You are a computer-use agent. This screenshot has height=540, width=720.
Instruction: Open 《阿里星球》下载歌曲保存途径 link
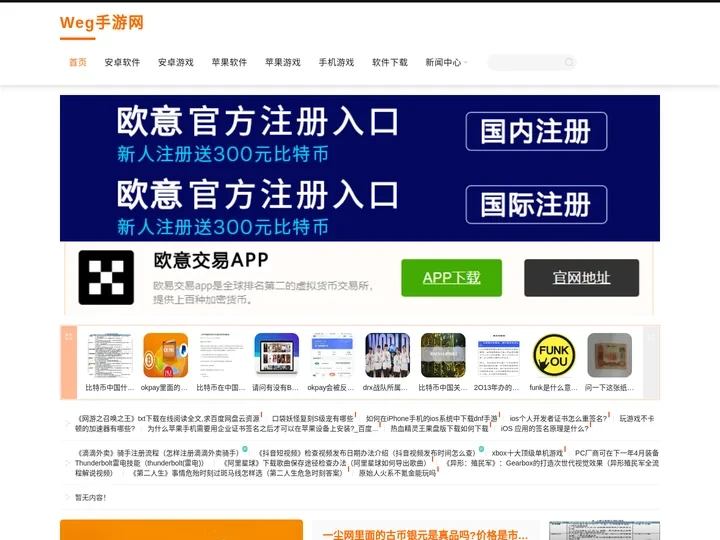(326, 463)
